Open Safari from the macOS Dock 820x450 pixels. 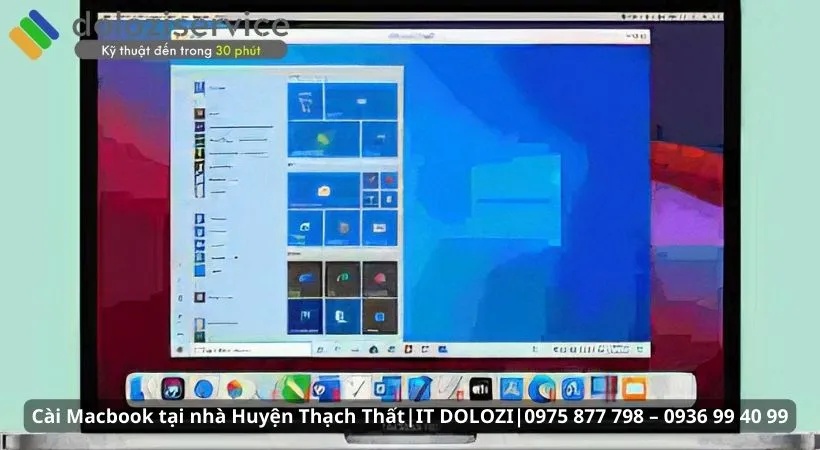coord(203,389)
